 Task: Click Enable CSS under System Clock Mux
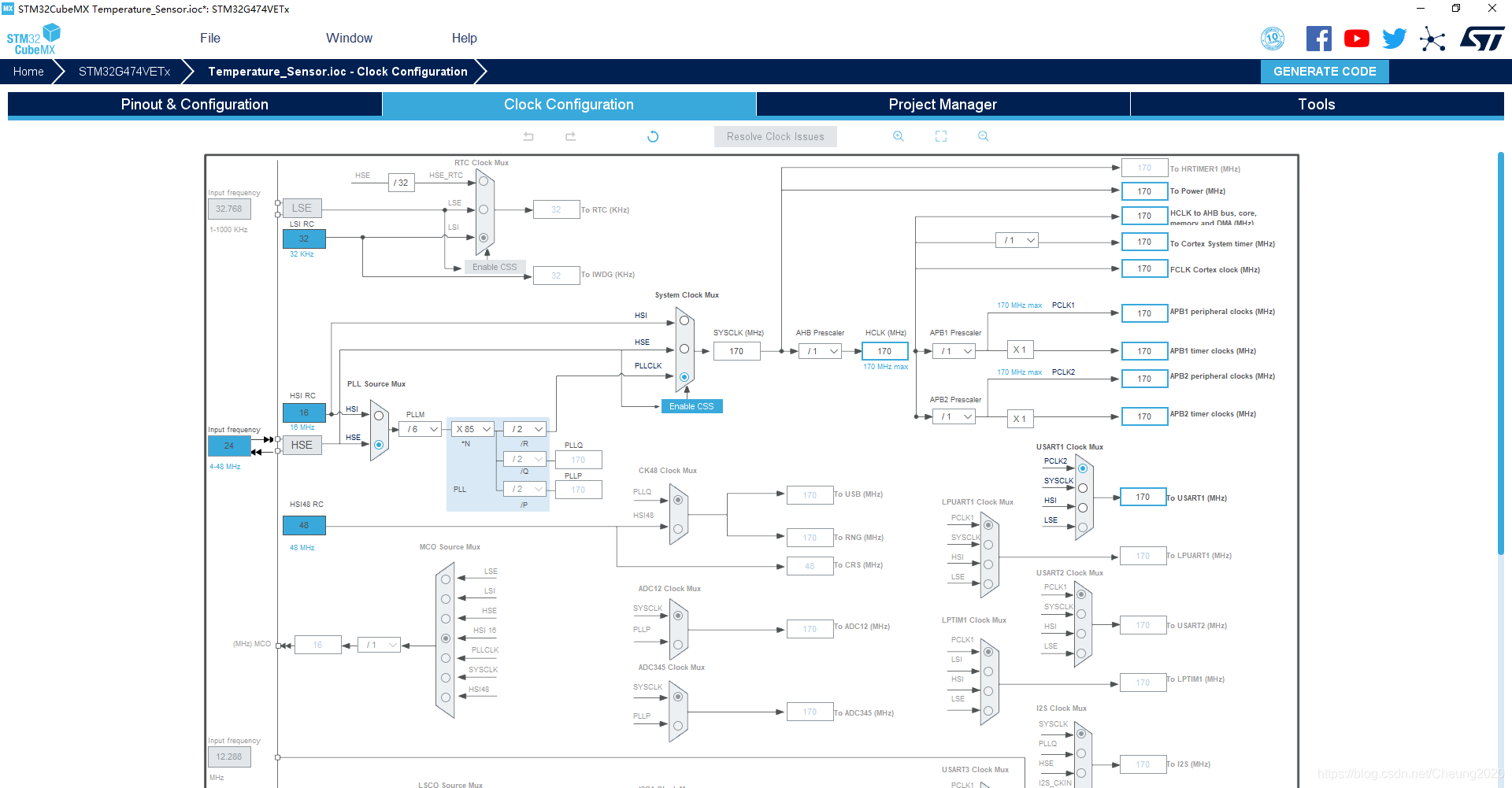[691, 406]
